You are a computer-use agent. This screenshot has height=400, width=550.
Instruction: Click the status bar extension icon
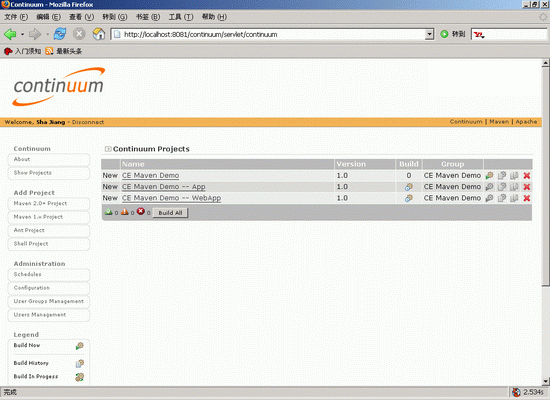tap(516, 392)
